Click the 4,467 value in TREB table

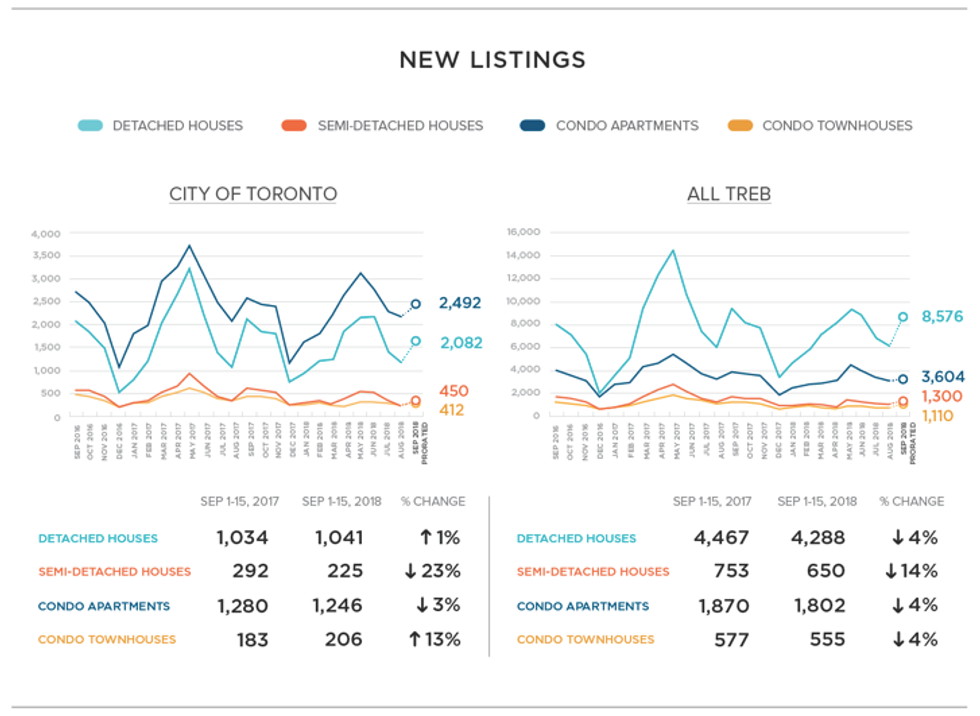tap(720, 538)
